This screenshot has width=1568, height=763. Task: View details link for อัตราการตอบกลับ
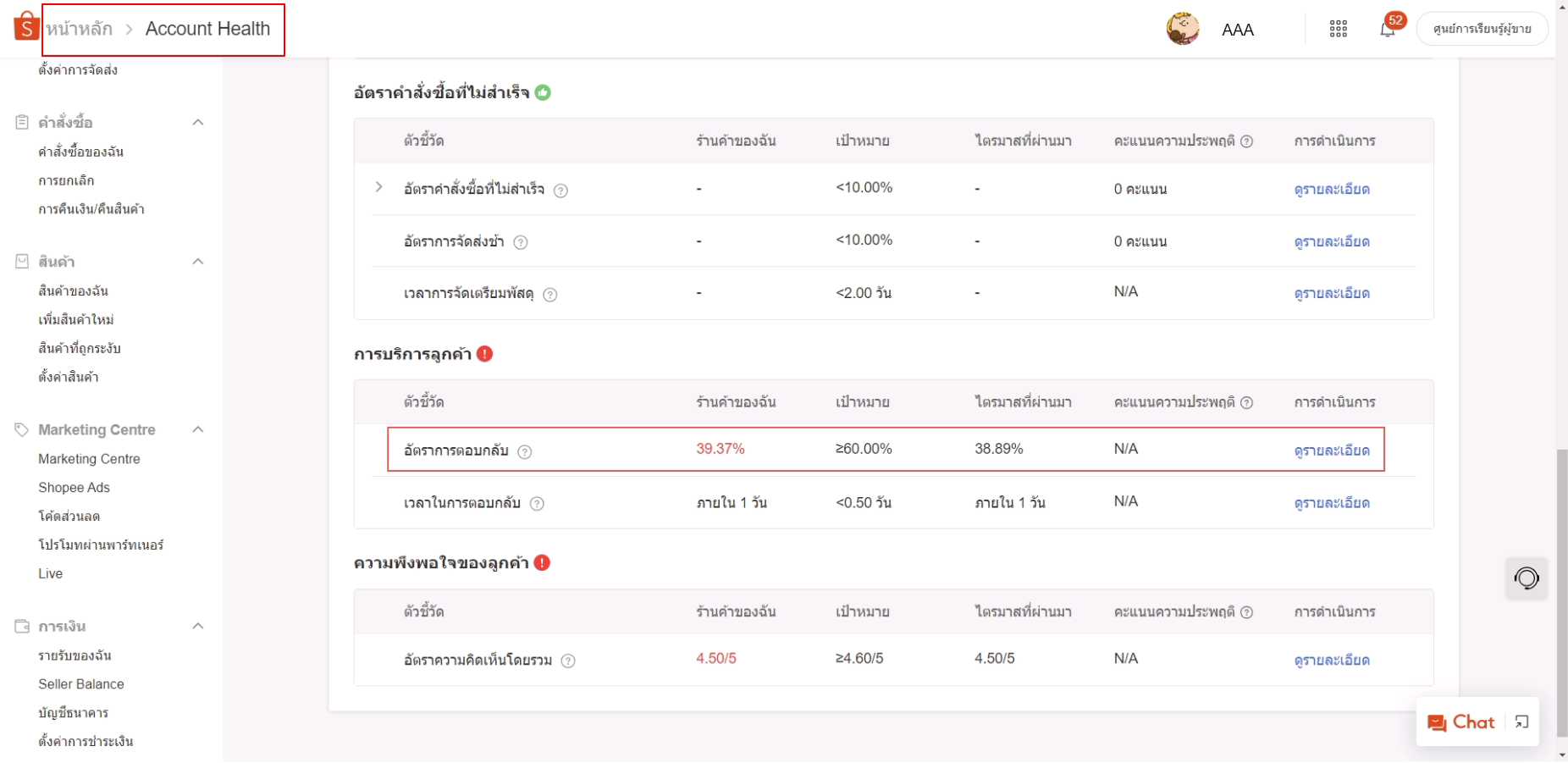point(1331,451)
